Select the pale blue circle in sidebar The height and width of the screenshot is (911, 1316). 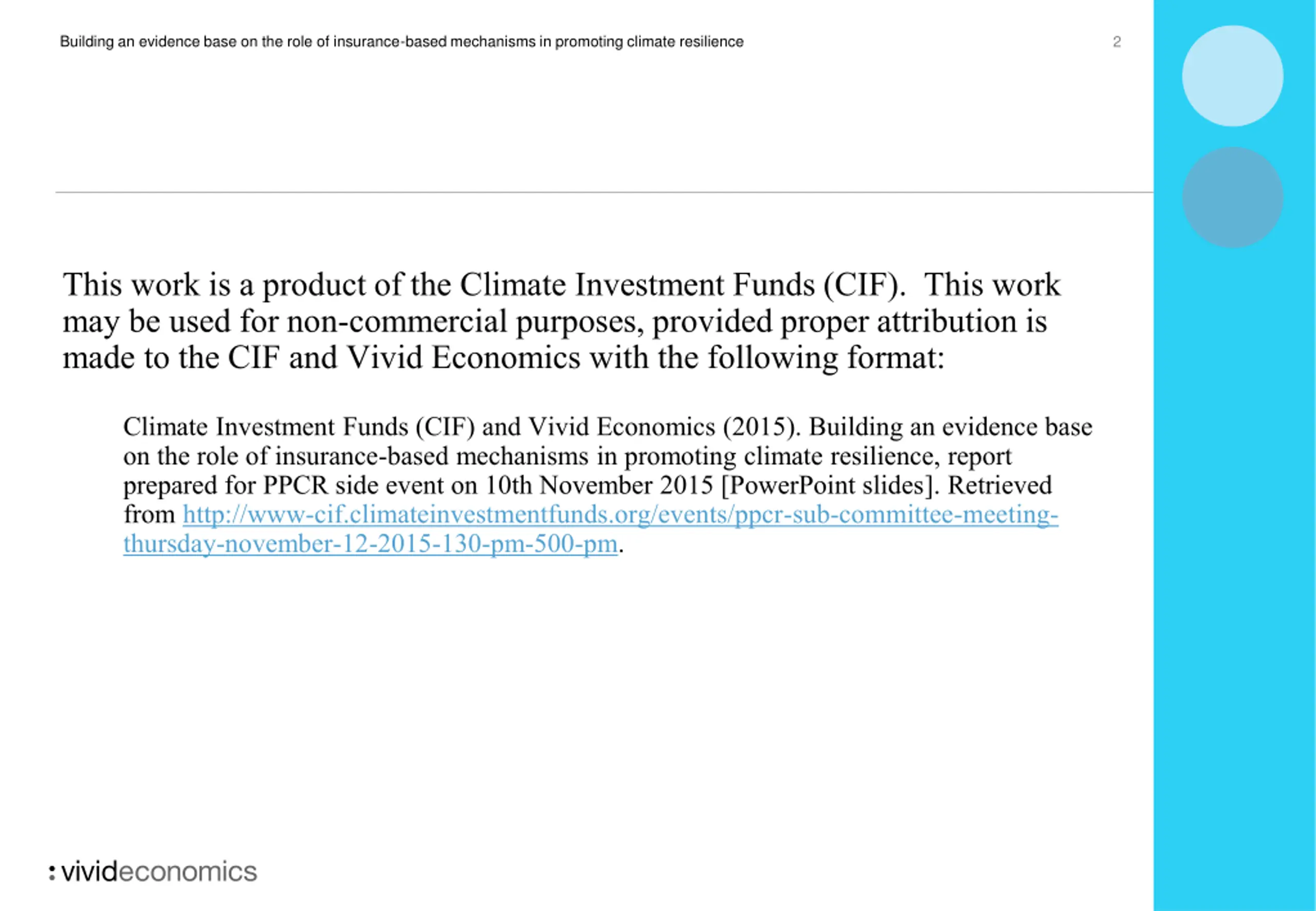click(1233, 76)
